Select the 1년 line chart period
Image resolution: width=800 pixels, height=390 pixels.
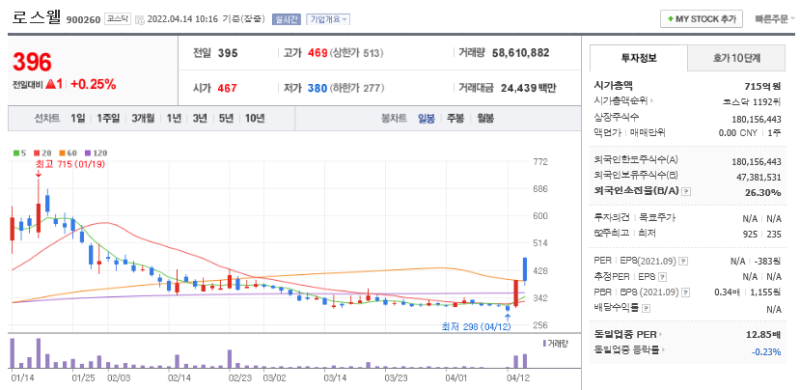point(174,118)
